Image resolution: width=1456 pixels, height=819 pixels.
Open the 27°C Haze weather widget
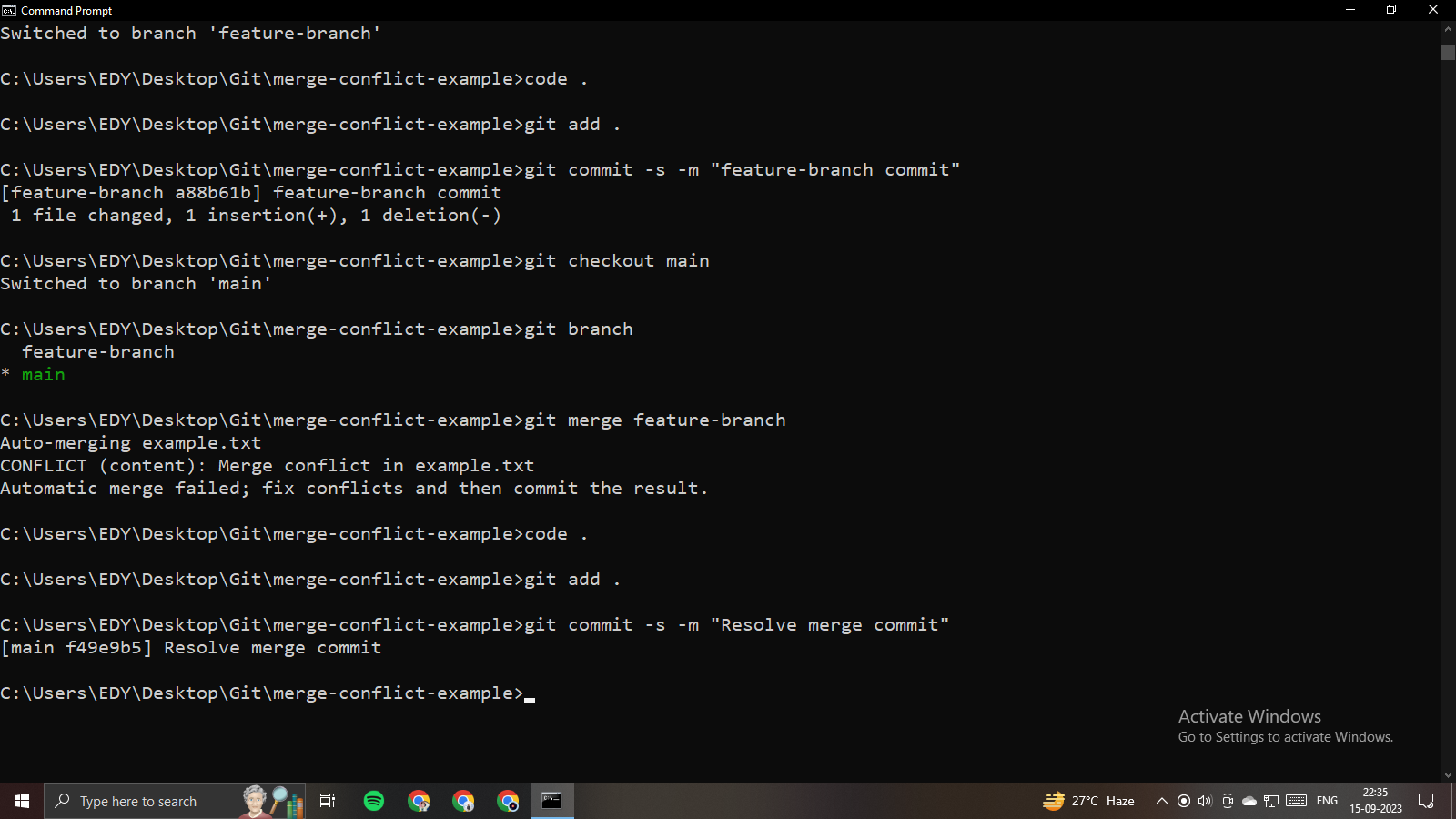point(1092,801)
